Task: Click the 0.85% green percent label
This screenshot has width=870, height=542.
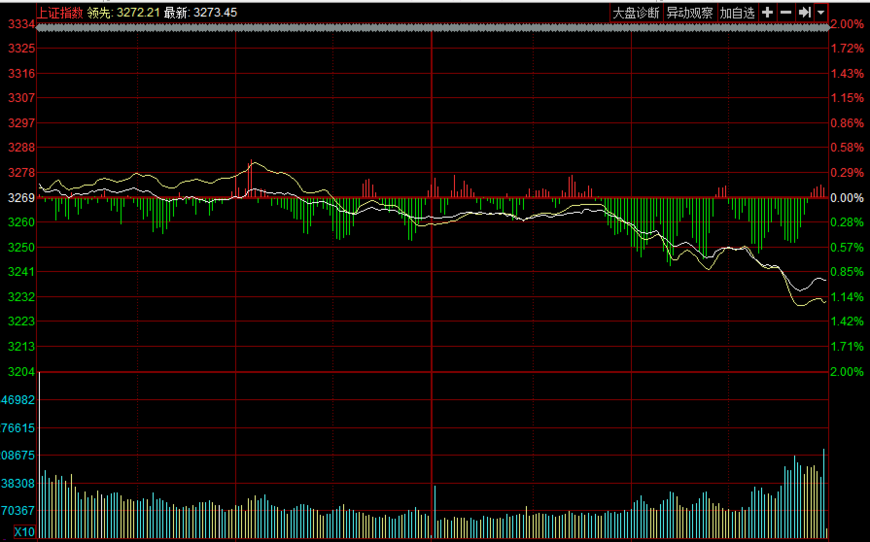Action: pyautogui.click(x=847, y=272)
